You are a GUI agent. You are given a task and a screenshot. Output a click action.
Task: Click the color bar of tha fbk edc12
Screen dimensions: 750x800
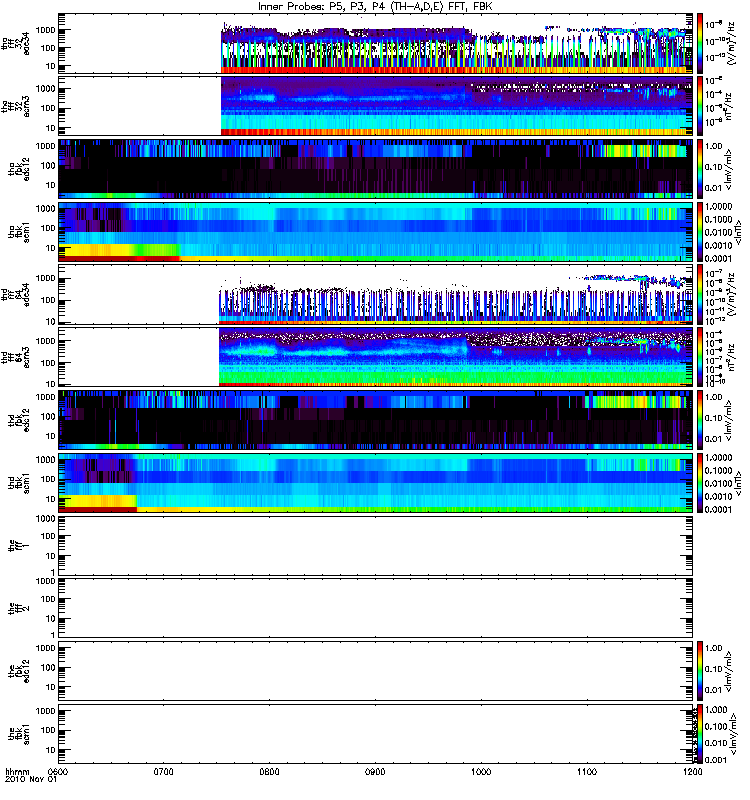click(700, 168)
